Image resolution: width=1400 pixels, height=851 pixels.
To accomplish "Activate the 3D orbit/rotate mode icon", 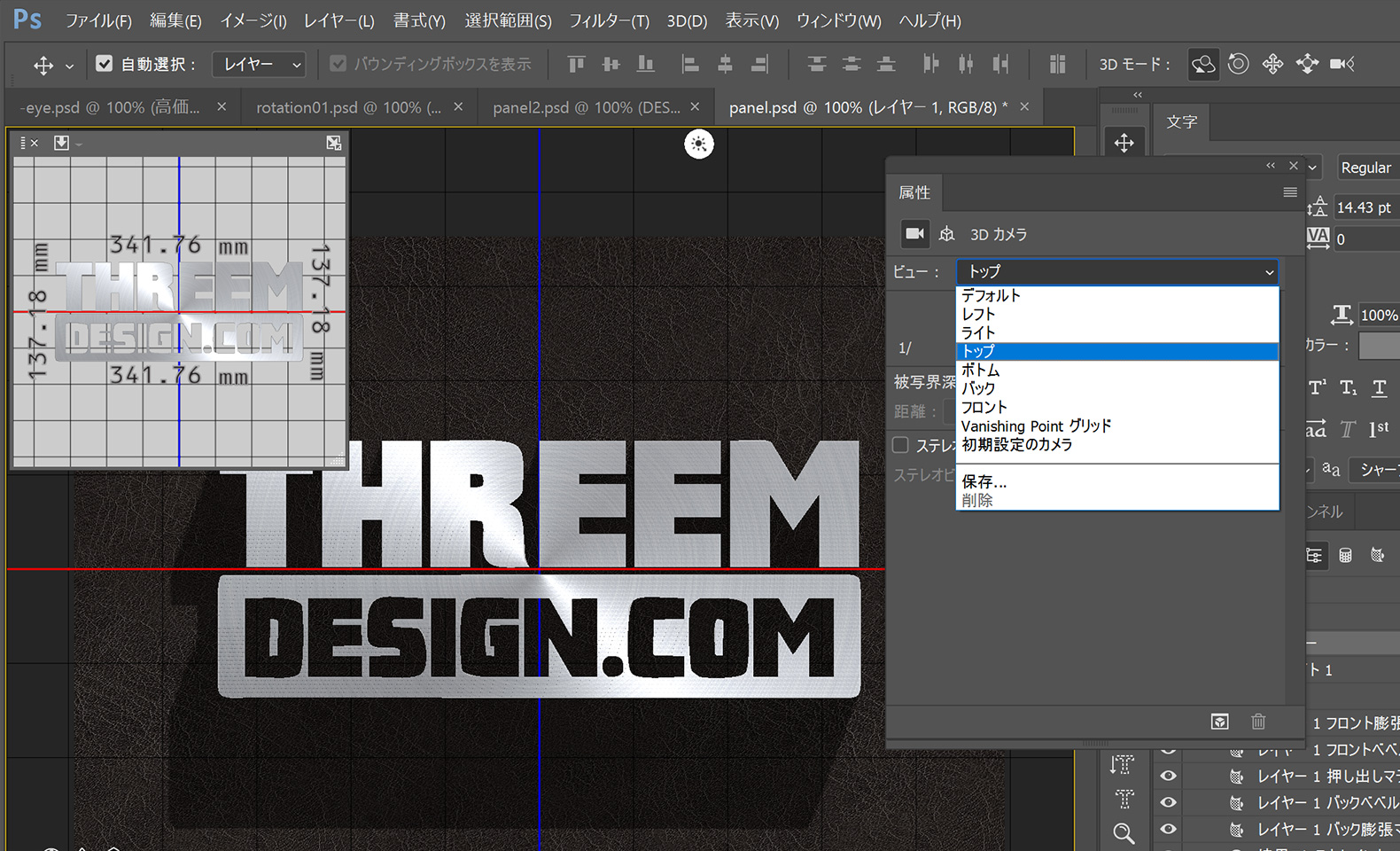I will (x=1203, y=64).
